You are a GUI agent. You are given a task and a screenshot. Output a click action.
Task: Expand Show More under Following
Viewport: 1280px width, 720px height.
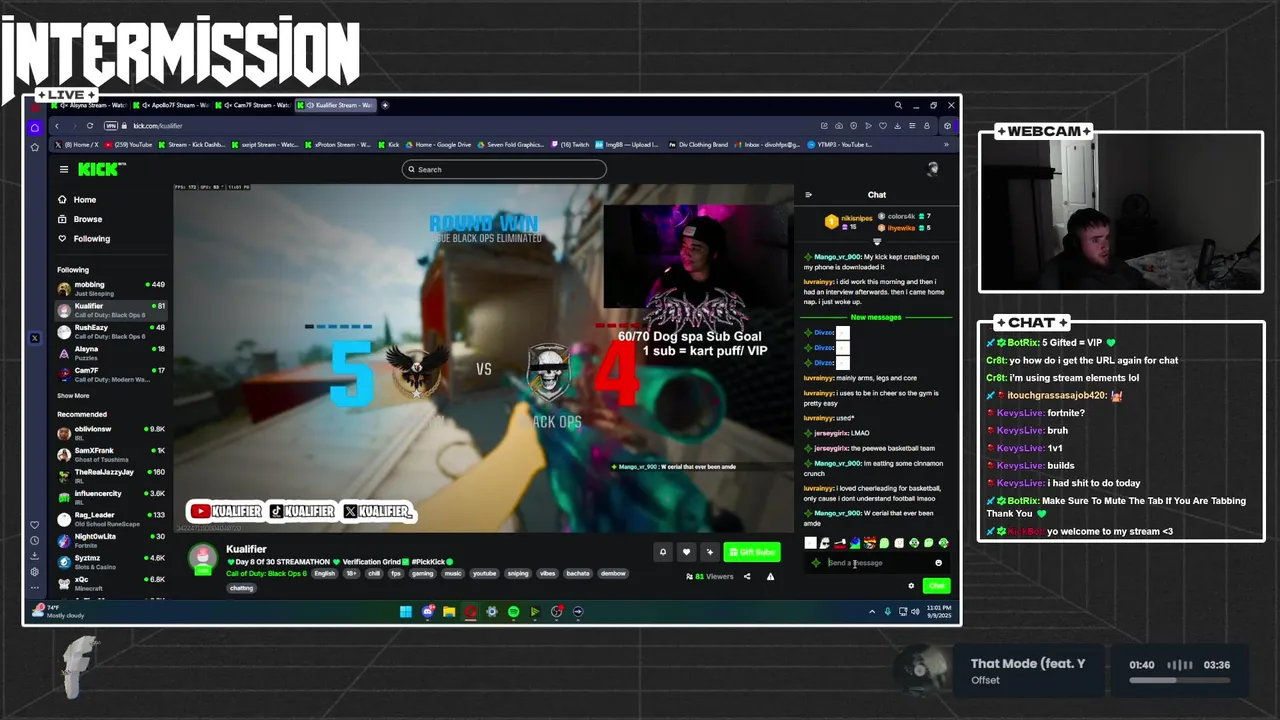click(x=73, y=396)
